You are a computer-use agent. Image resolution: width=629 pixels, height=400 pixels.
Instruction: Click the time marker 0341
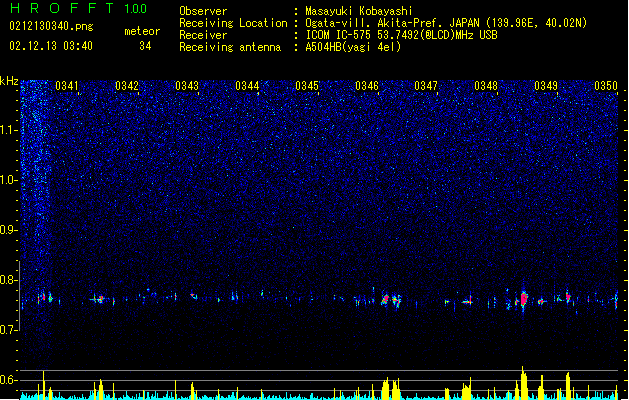[x=67, y=86]
